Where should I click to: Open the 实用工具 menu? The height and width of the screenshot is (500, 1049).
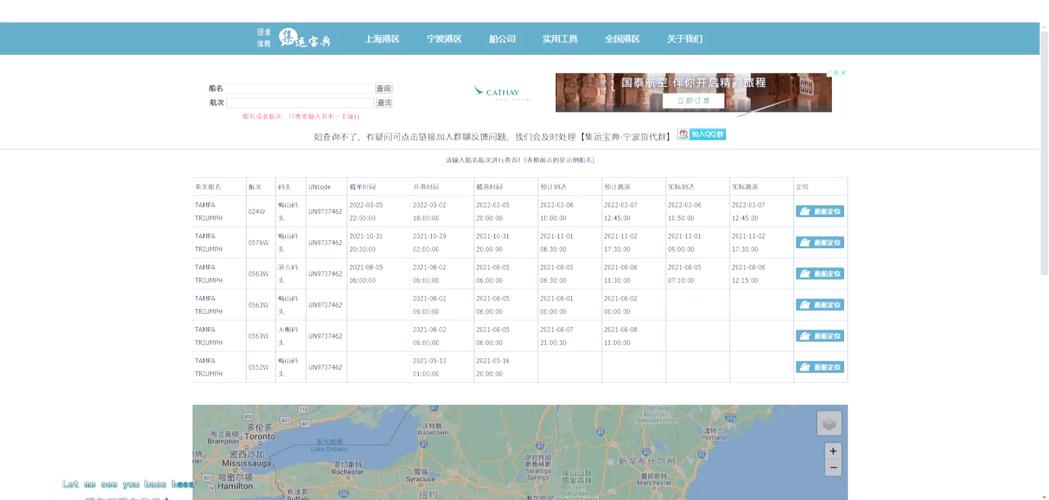point(560,39)
